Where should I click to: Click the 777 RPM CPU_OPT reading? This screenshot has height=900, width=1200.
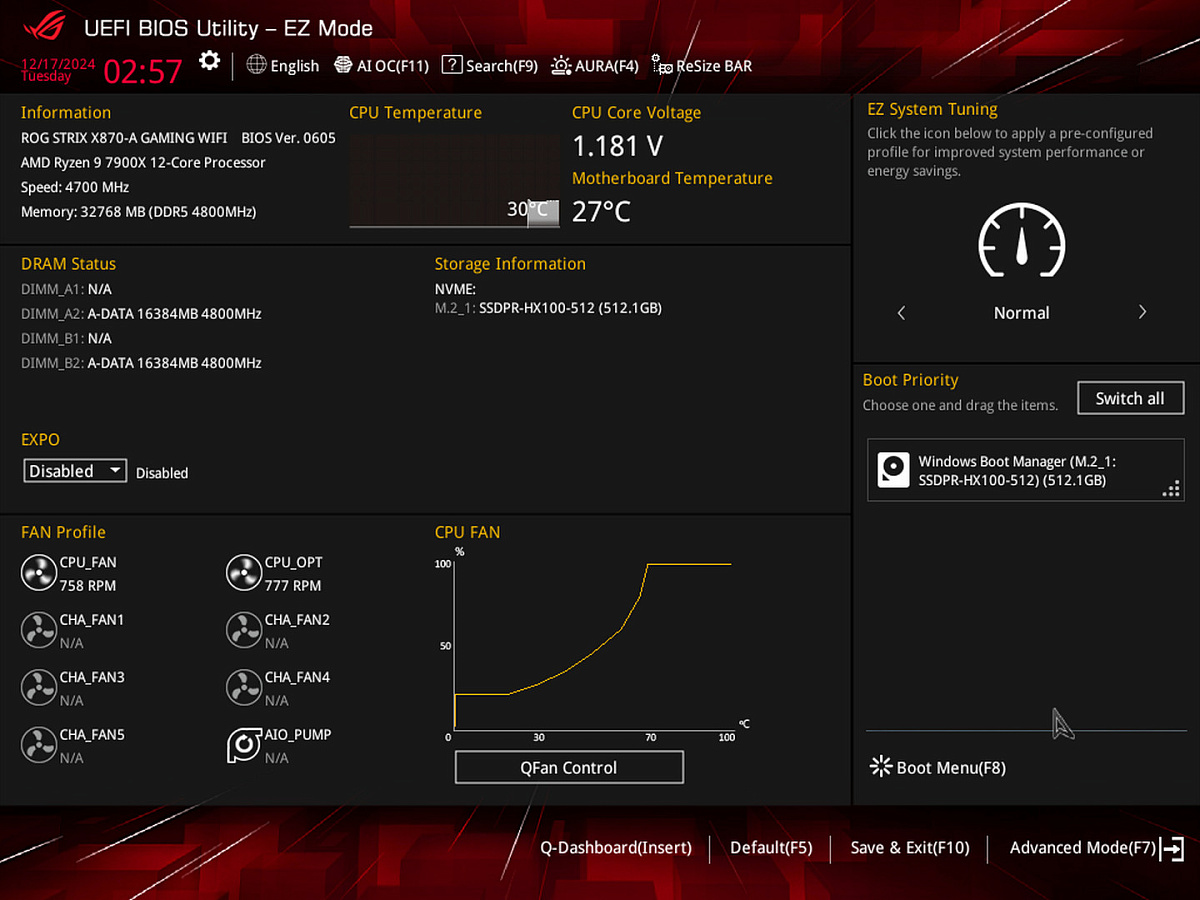coord(293,585)
